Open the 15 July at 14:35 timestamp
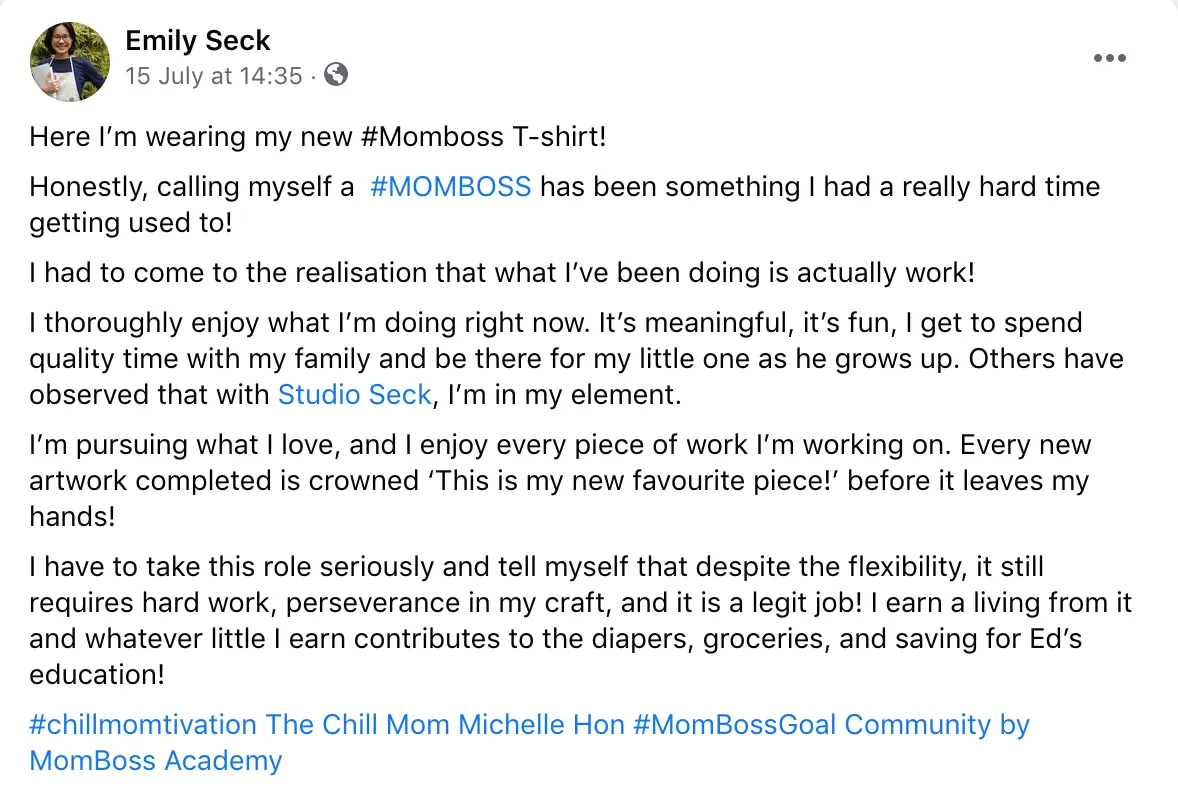Screen dimensions: 1178x802 click(x=213, y=76)
